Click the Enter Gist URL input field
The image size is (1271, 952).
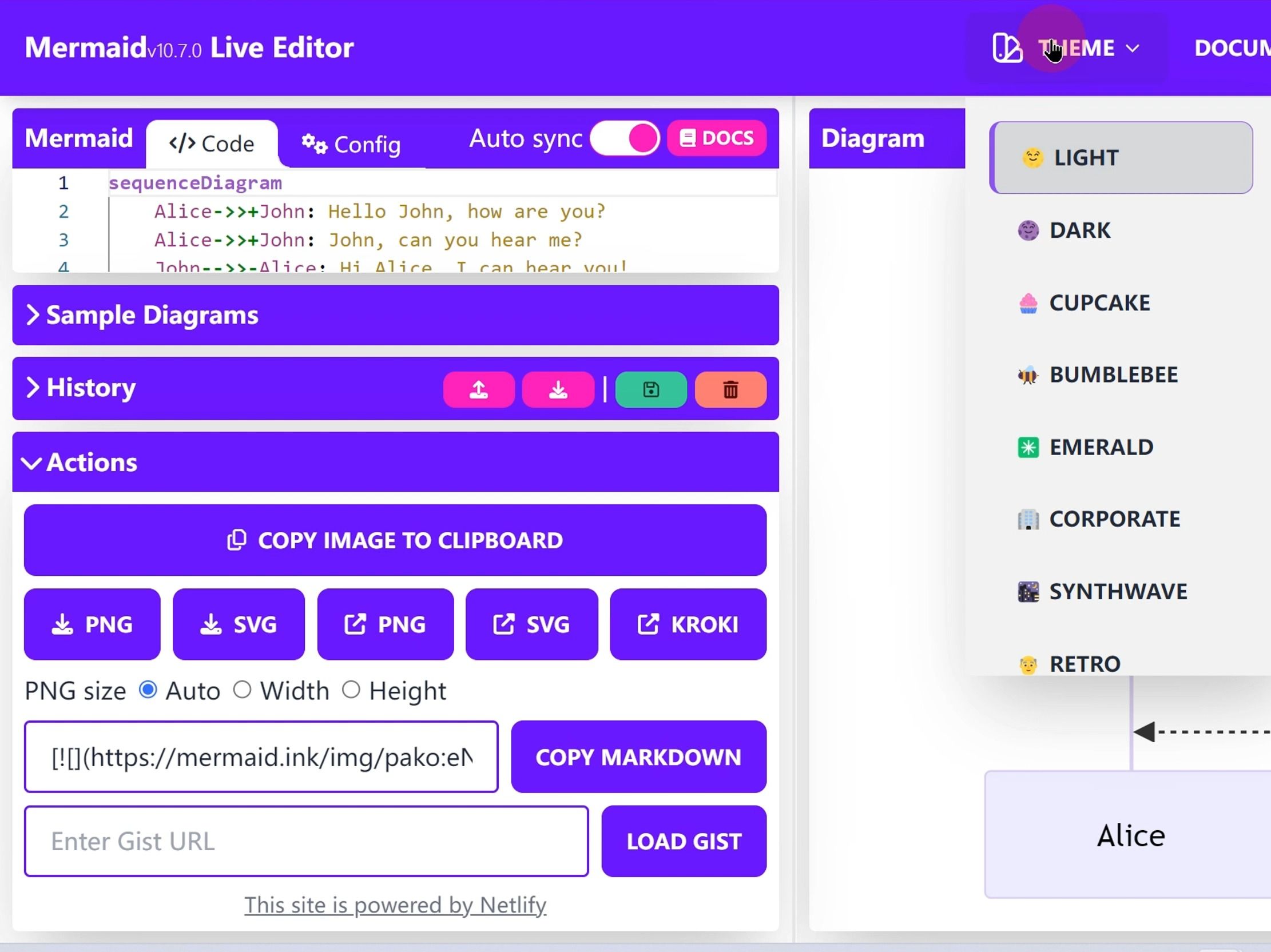pyautogui.click(x=307, y=840)
